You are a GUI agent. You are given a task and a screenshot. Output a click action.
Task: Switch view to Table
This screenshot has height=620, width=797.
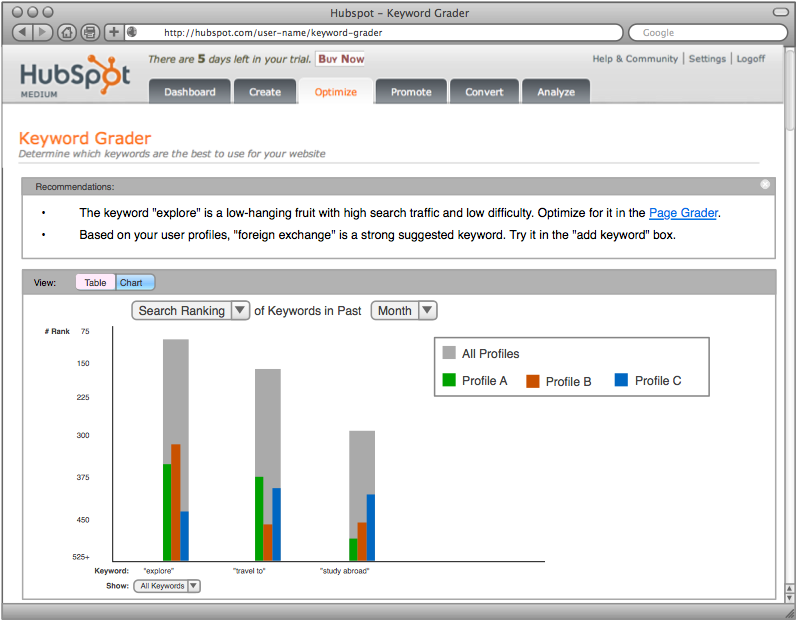pyautogui.click(x=96, y=283)
